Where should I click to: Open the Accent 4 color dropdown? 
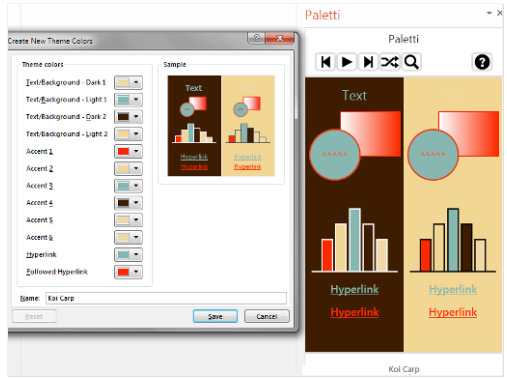click(x=136, y=203)
